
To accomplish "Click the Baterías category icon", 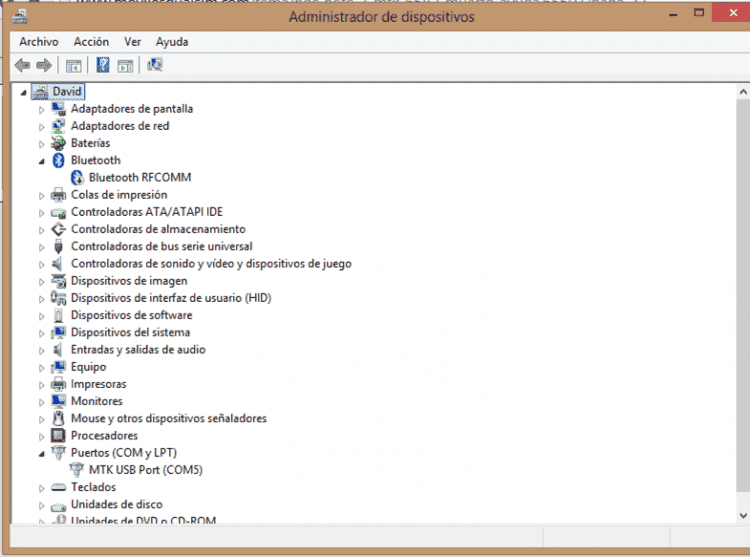I will point(58,143).
